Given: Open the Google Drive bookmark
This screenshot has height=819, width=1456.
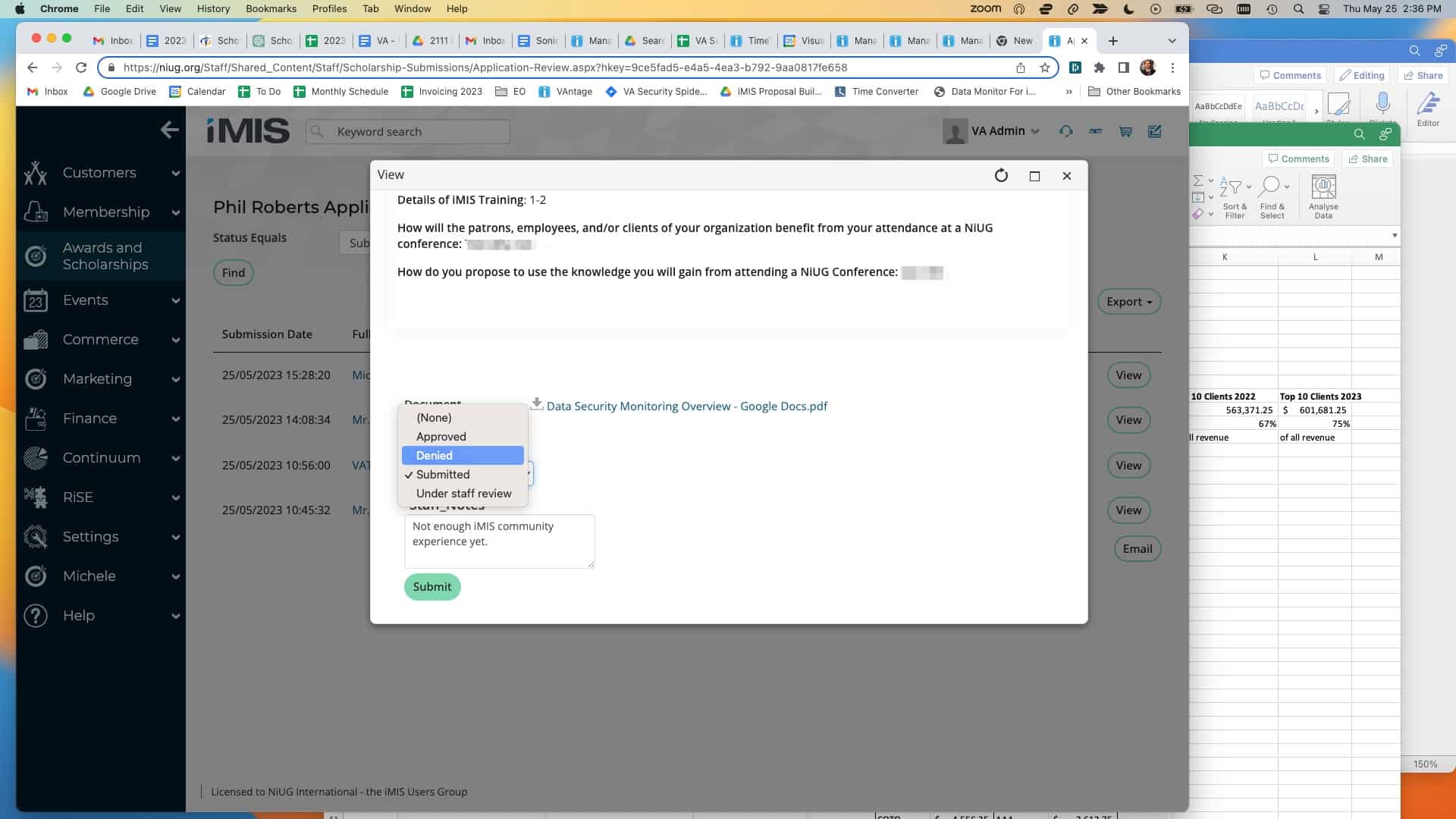Looking at the screenshot, I should (119, 92).
